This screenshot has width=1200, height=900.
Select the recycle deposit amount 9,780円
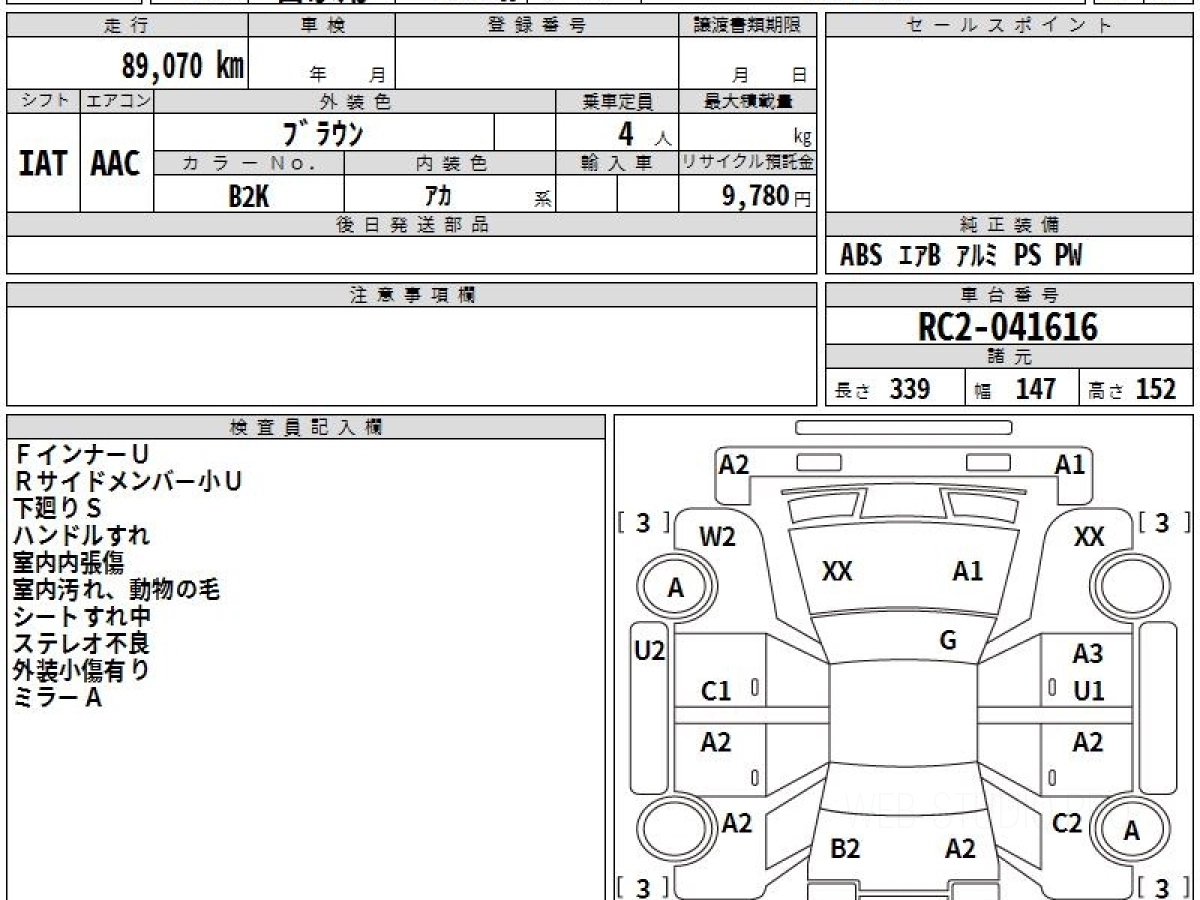click(766, 196)
